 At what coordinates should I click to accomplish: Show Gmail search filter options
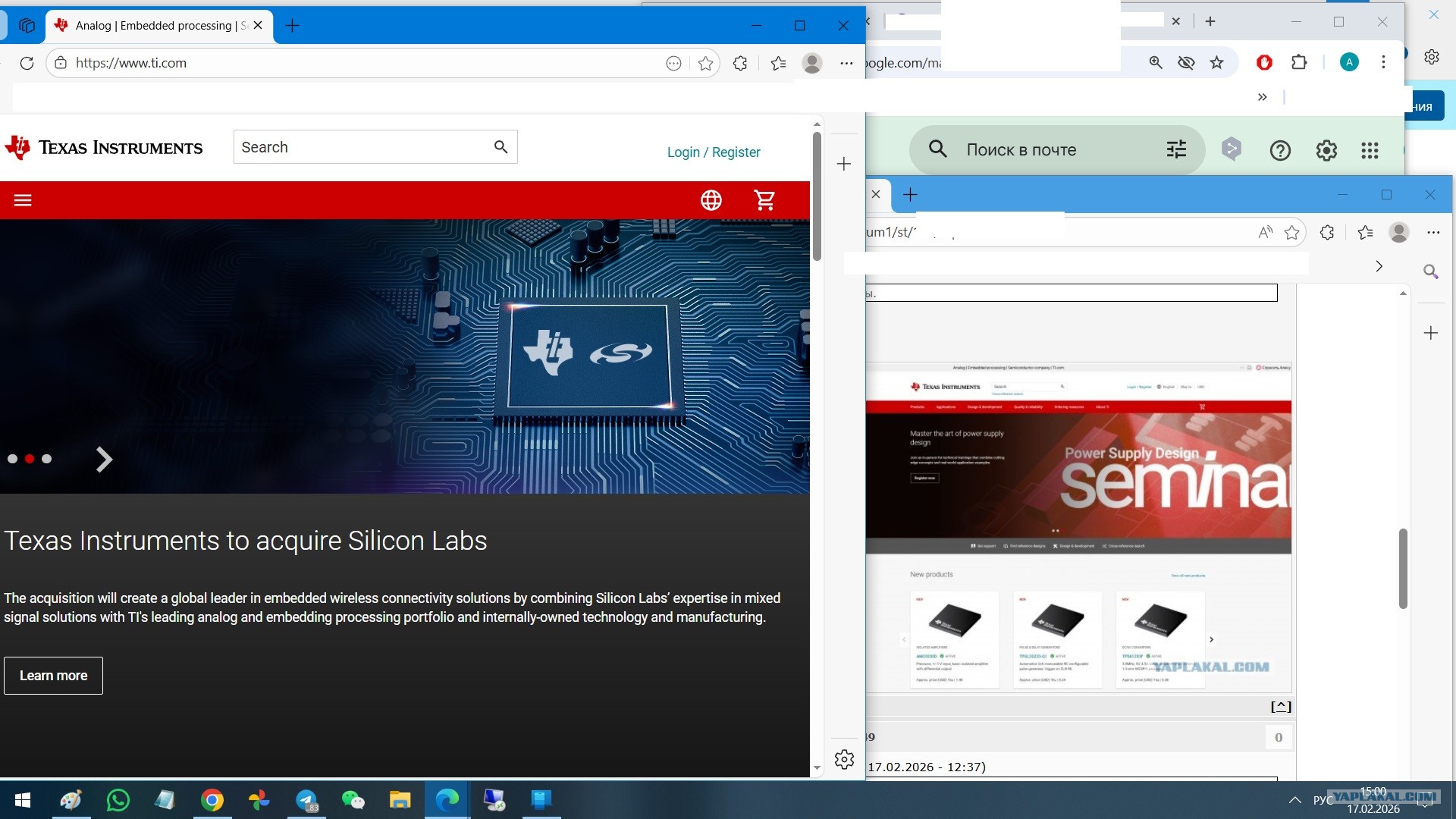pos(1176,149)
